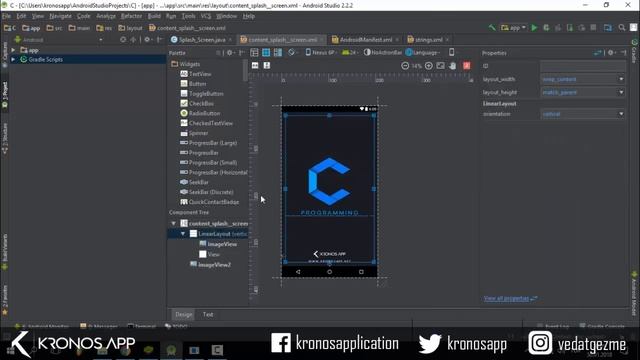This screenshot has width=640, height=360.
Task: Select the pan hand tool in designer
Action: pyautogui.click(x=453, y=66)
